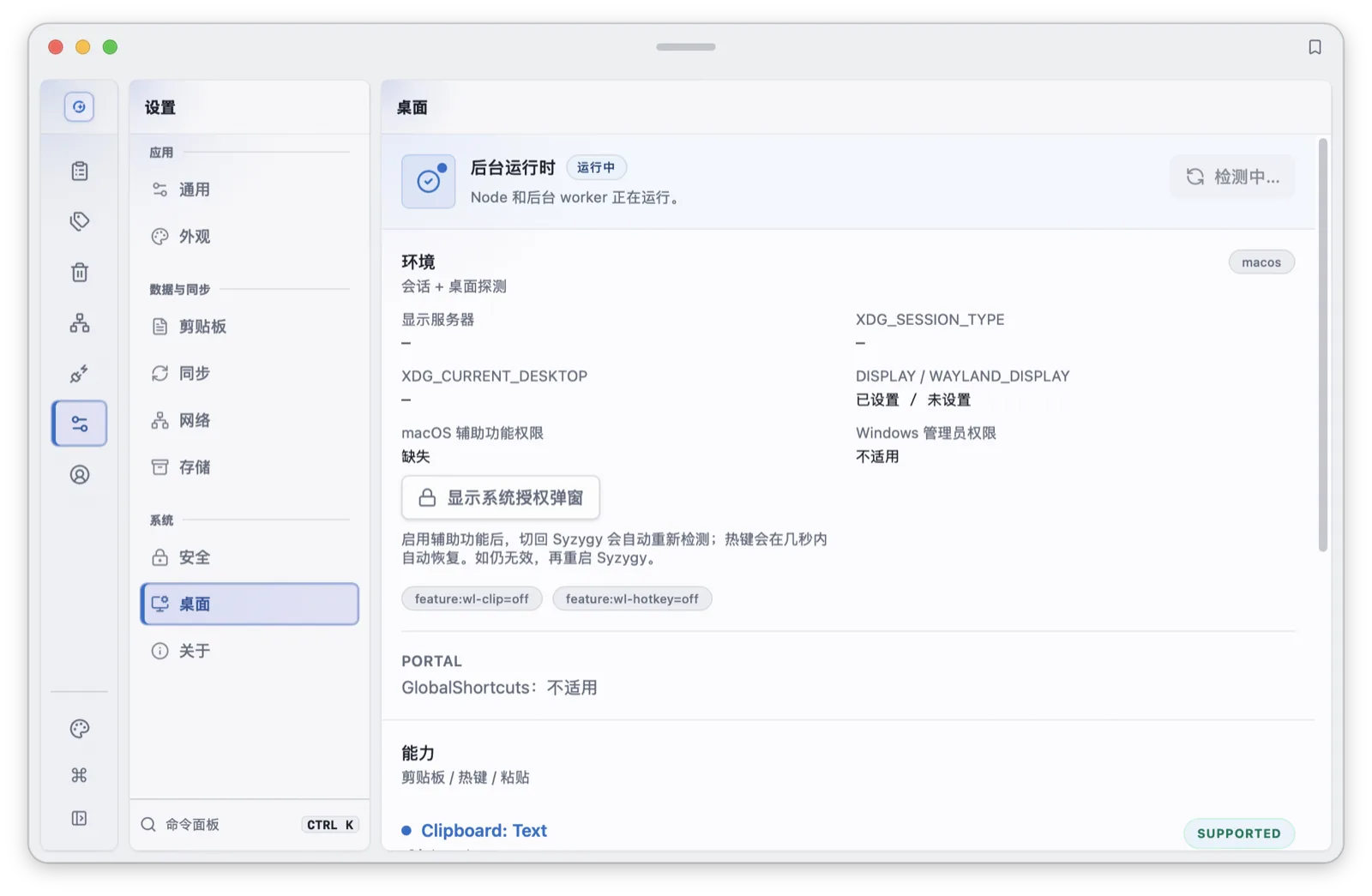Click the macos environment badge

click(x=1261, y=262)
